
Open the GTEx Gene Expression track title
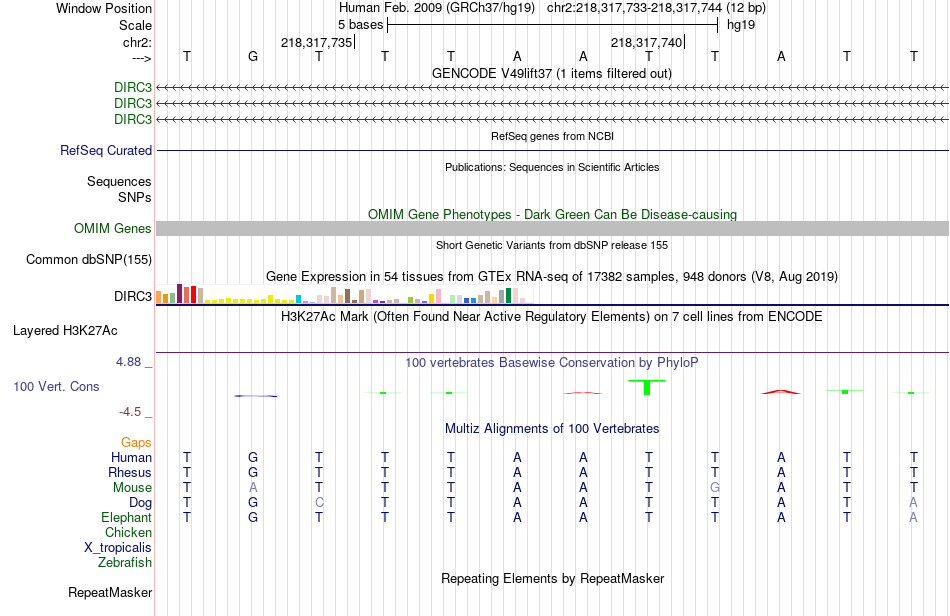pos(552,277)
